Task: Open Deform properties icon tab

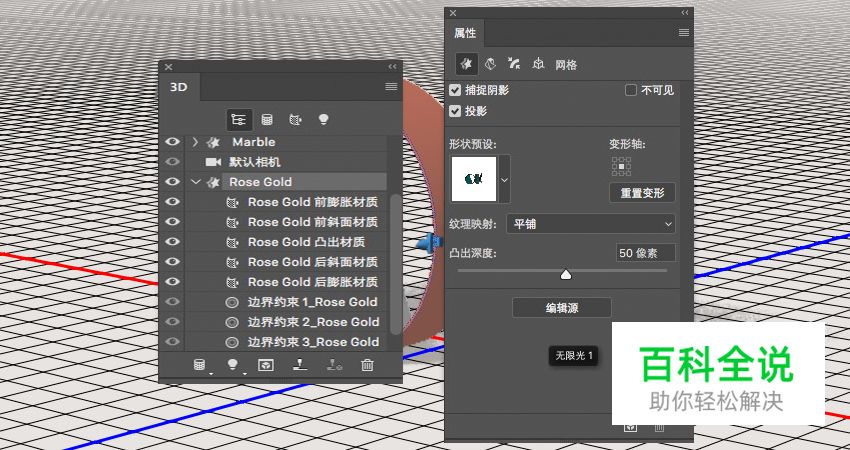Action: pos(491,64)
